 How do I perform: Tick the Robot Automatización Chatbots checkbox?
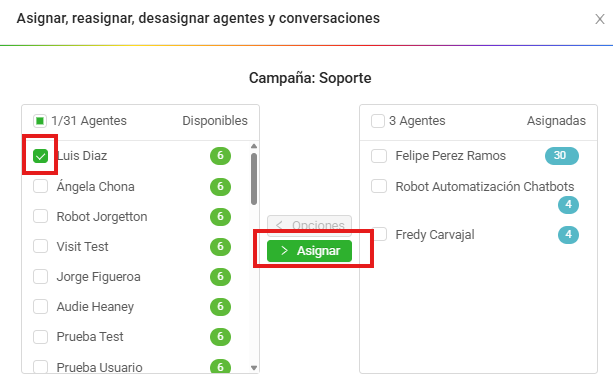point(379,186)
